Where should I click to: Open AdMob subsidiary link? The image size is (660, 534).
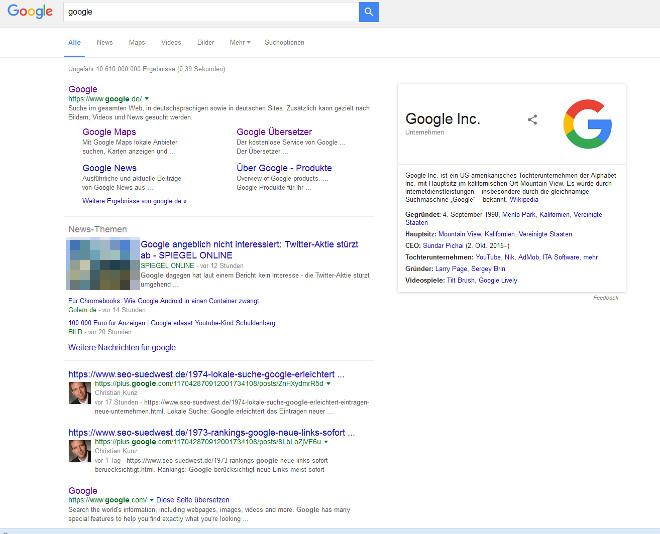528,257
